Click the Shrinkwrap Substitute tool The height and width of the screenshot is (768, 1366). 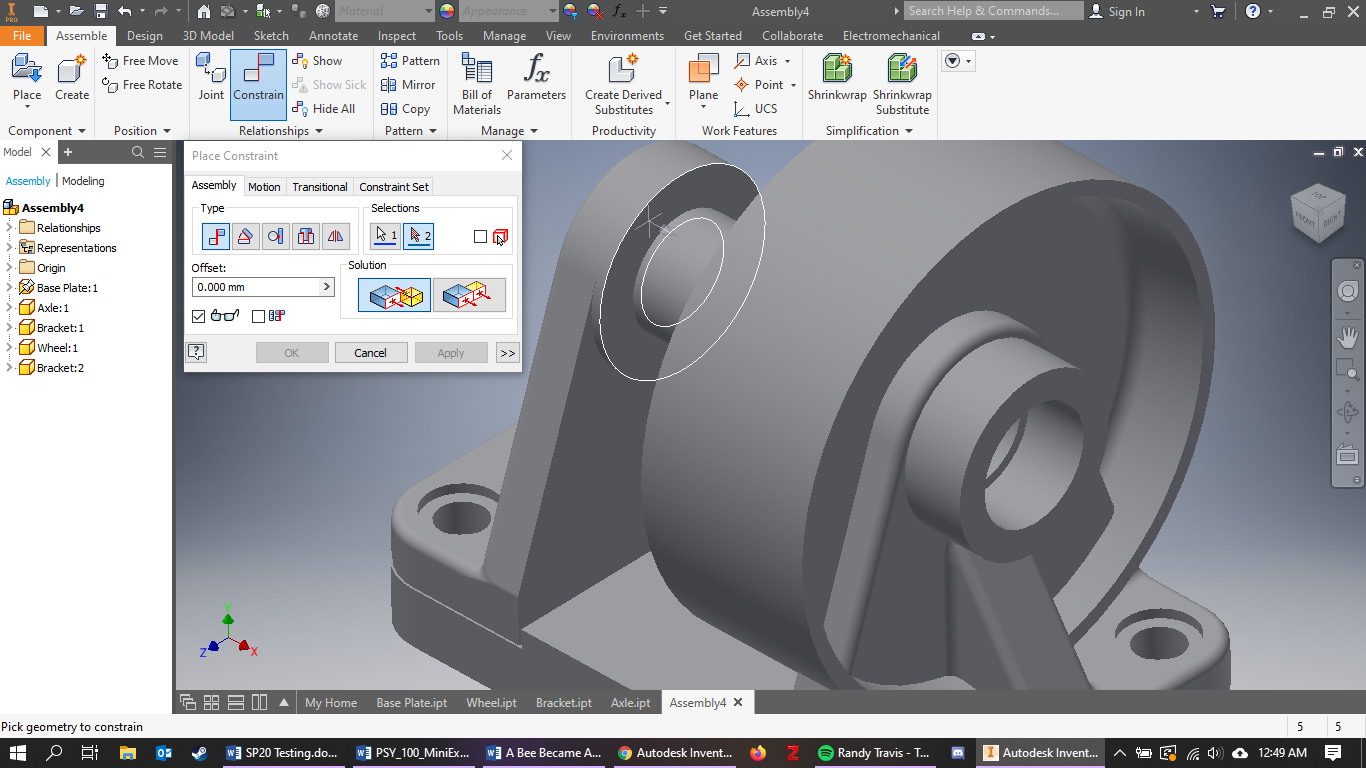(x=902, y=85)
